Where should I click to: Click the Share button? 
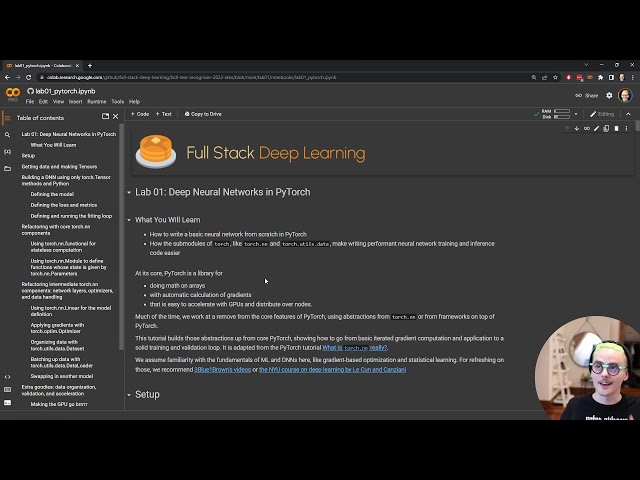pyautogui.click(x=587, y=96)
